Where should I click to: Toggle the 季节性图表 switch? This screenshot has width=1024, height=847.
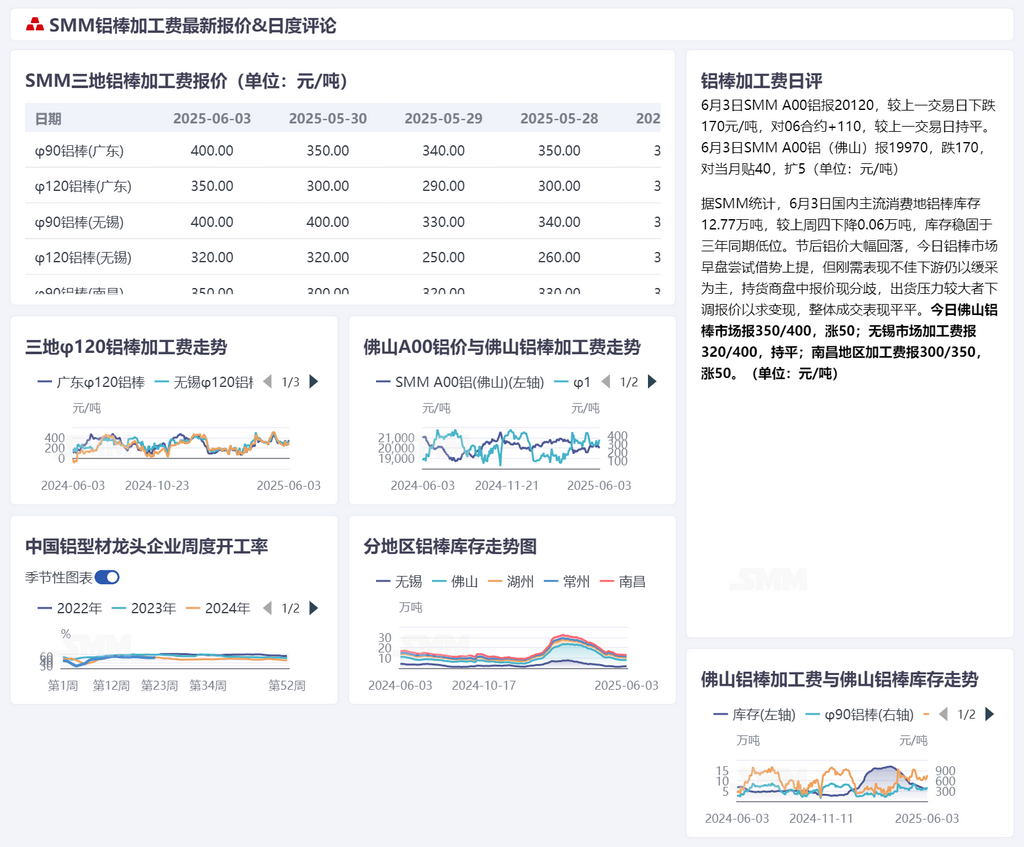pos(107,577)
